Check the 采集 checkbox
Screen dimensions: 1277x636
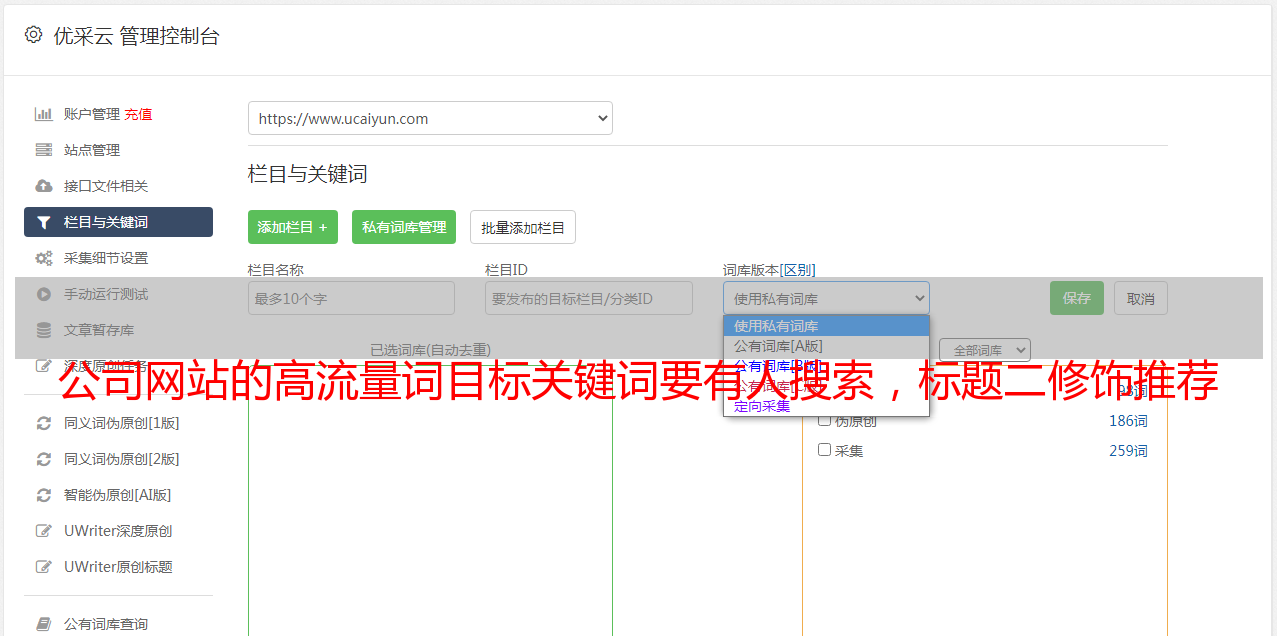[x=825, y=450]
